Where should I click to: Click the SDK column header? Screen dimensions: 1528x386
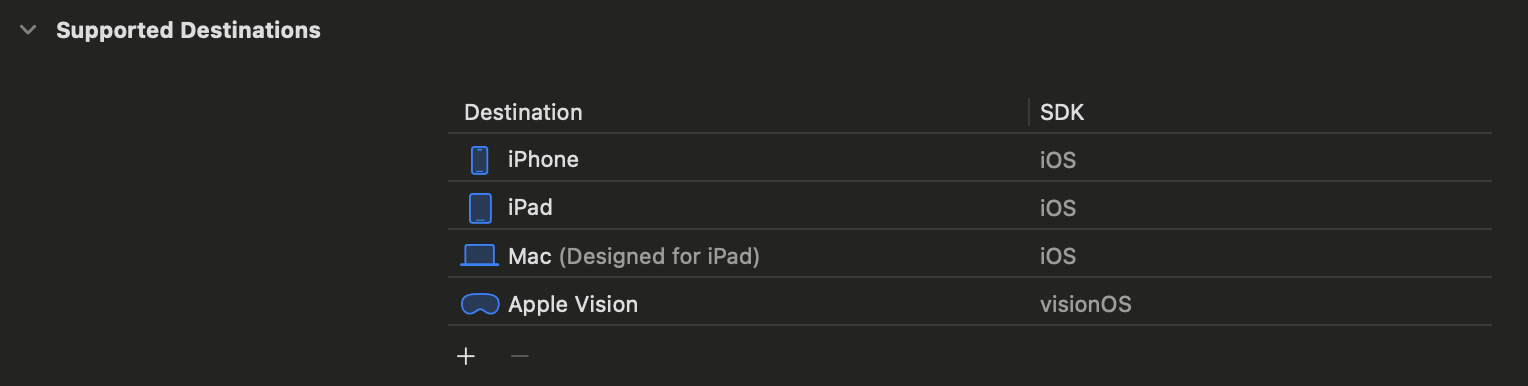pyautogui.click(x=1062, y=113)
